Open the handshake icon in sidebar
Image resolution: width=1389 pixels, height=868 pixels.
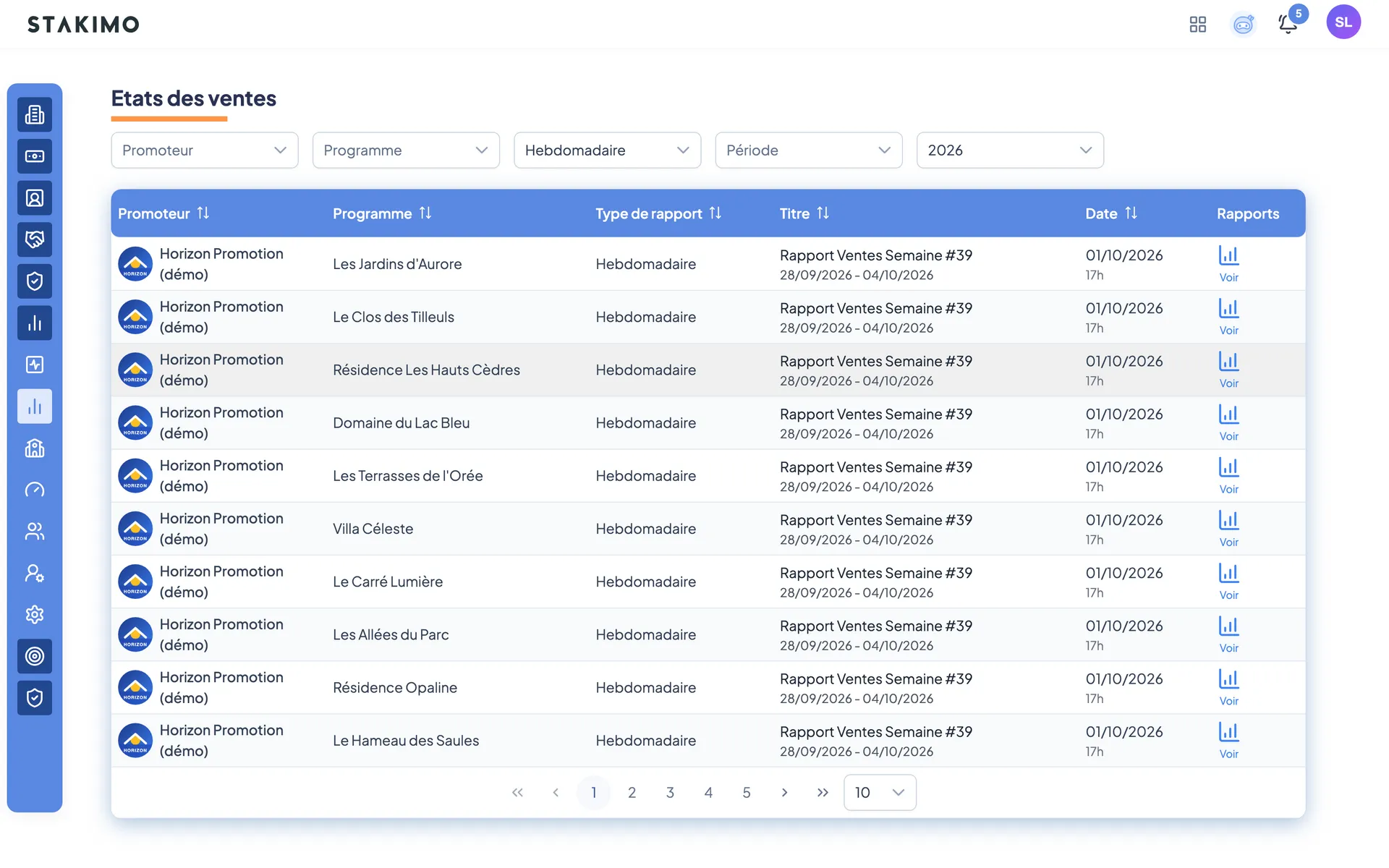tap(35, 239)
